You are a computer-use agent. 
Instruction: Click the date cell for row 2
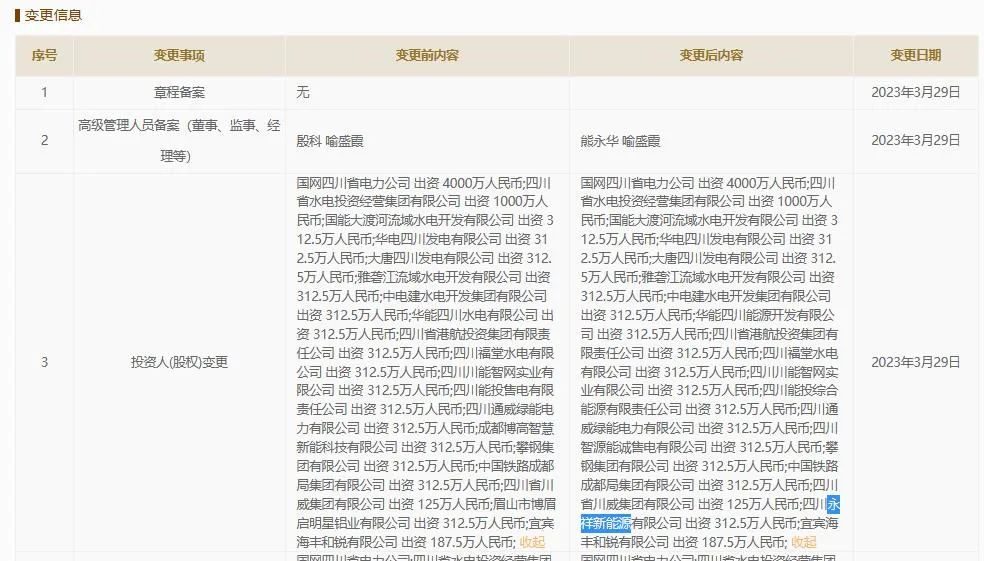click(915, 141)
